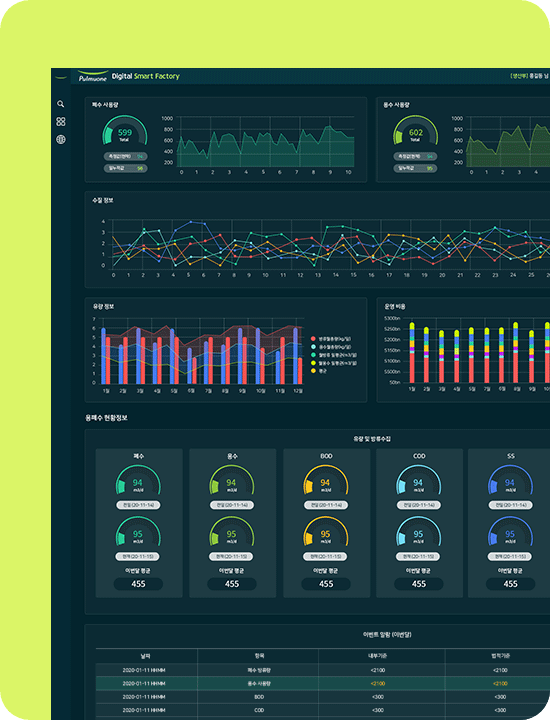
Task: Click the 602 Total water usage gauge
Action: point(415,130)
